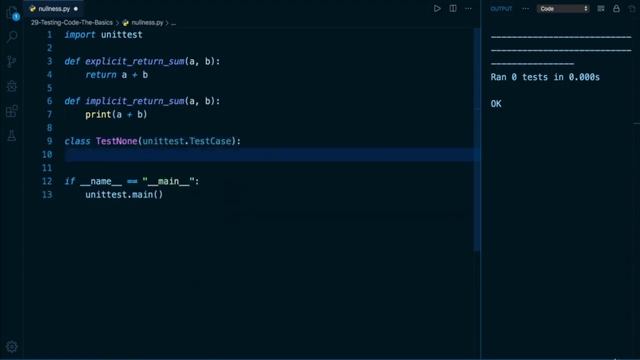This screenshot has width=640, height=360.
Task: Click the nullness.py breadcrumb item
Action: (143, 23)
